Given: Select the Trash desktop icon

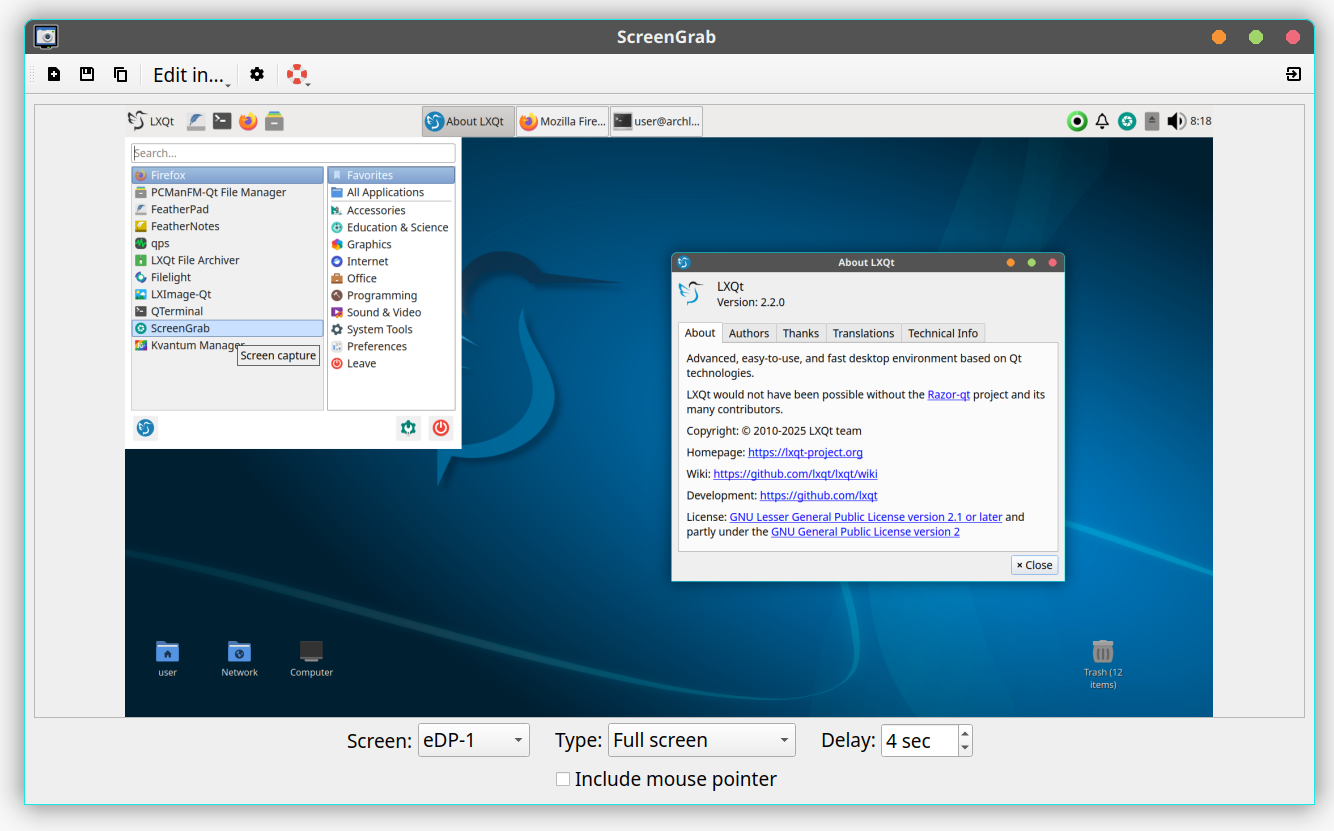Looking at the screenshot, I should click(x=1103, y=664).
